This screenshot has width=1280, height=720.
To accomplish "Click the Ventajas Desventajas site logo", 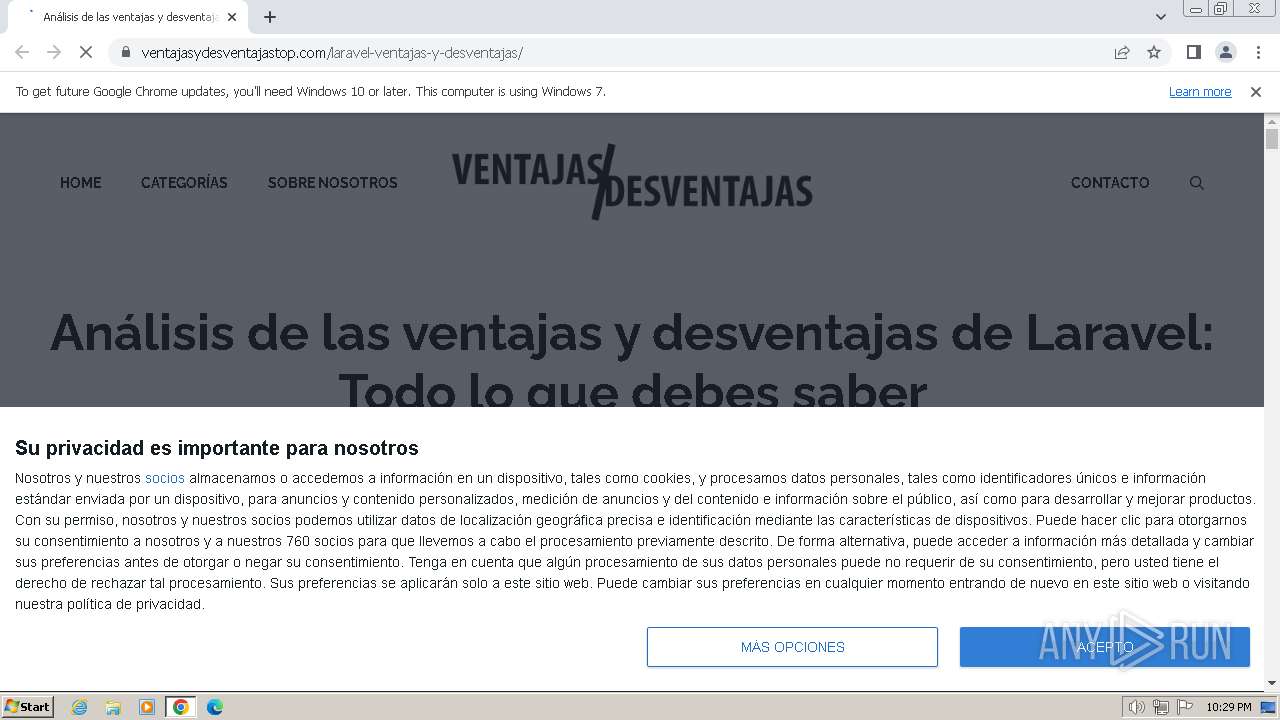I will [632, 182].
